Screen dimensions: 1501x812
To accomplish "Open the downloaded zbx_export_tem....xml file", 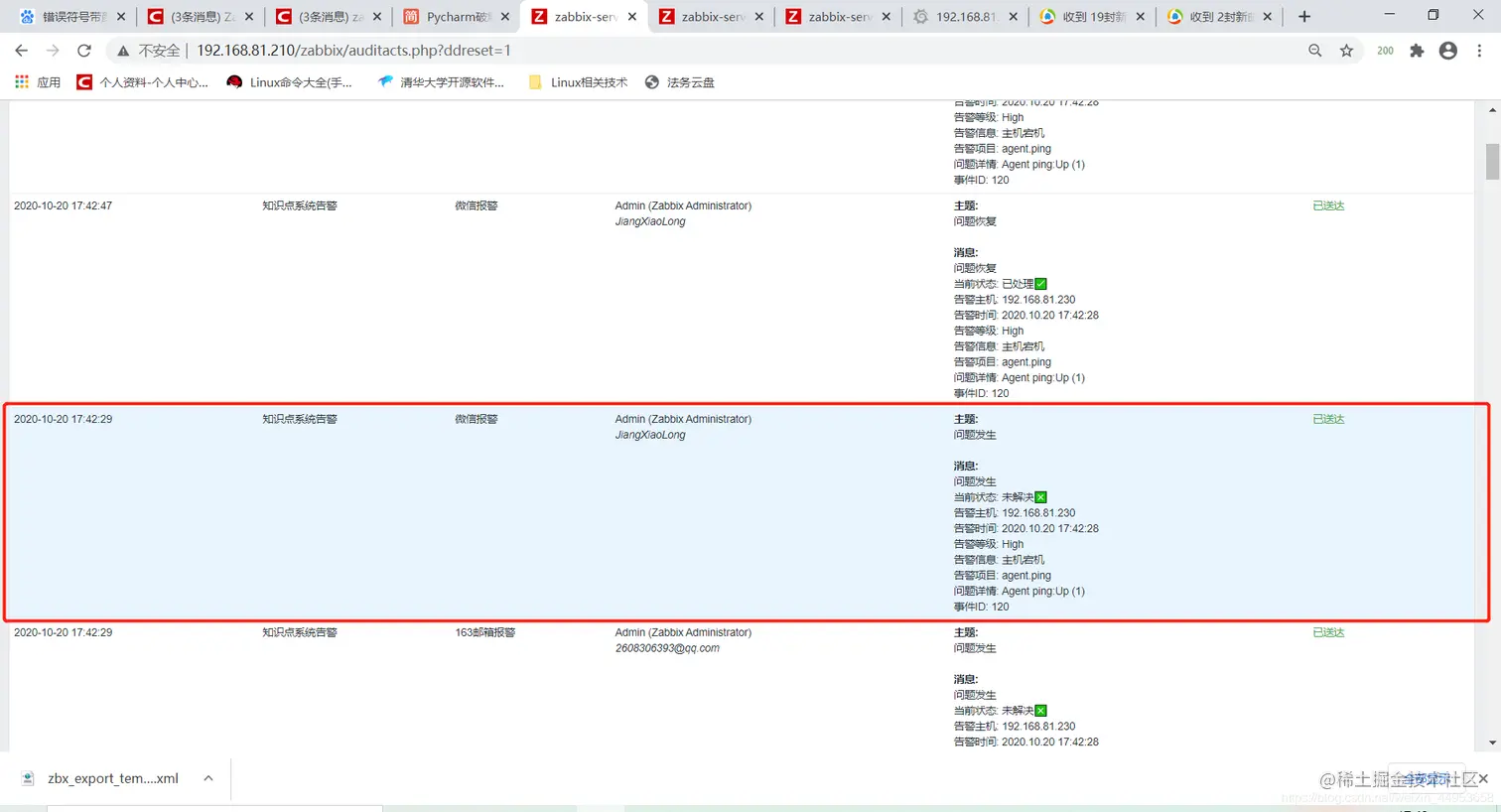I will (x=113, y=778).
